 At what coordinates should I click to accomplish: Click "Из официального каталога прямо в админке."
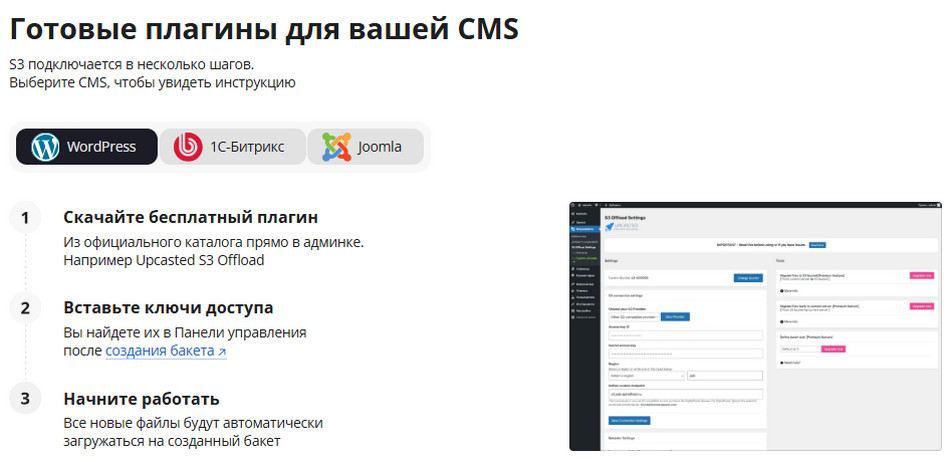[x=214, y=242]
